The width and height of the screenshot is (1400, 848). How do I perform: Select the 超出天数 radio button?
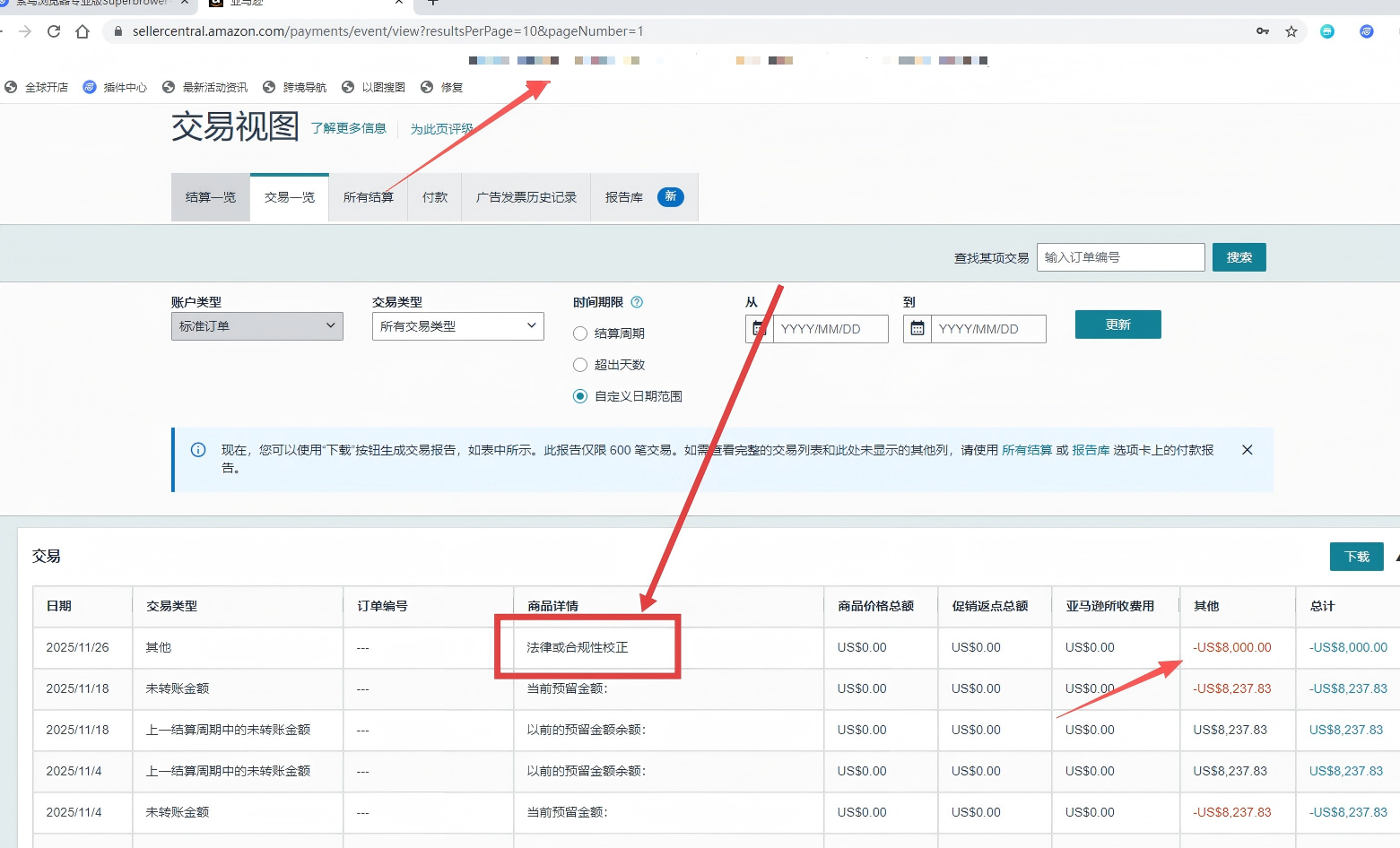tap(580, 365)
